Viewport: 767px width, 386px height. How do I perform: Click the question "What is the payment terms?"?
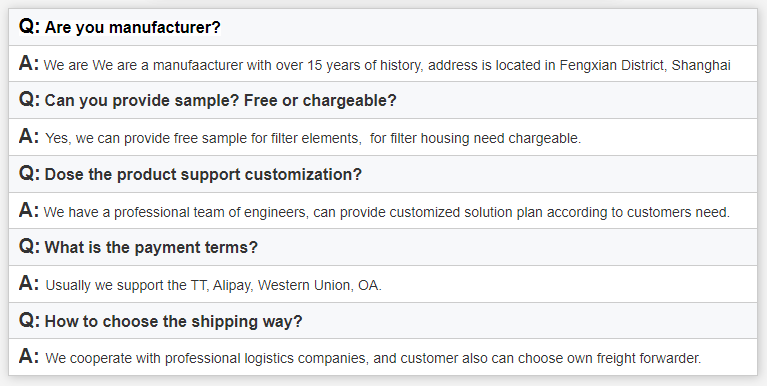tap(151, 247)
